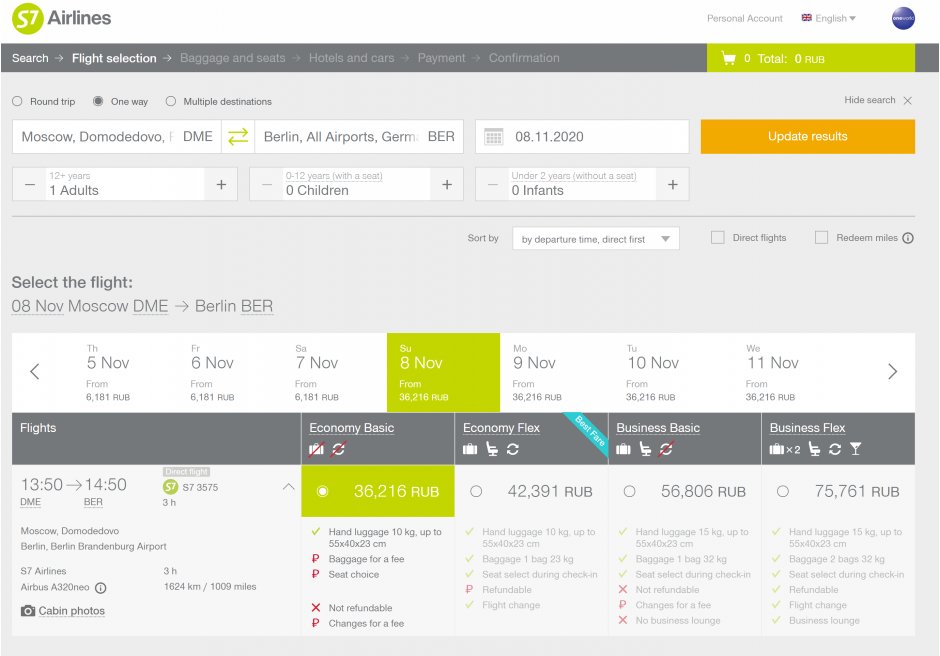Click the Airbus A320neo info icon
The width and height of the screenshot is (940, 656).
pos(101,588)
